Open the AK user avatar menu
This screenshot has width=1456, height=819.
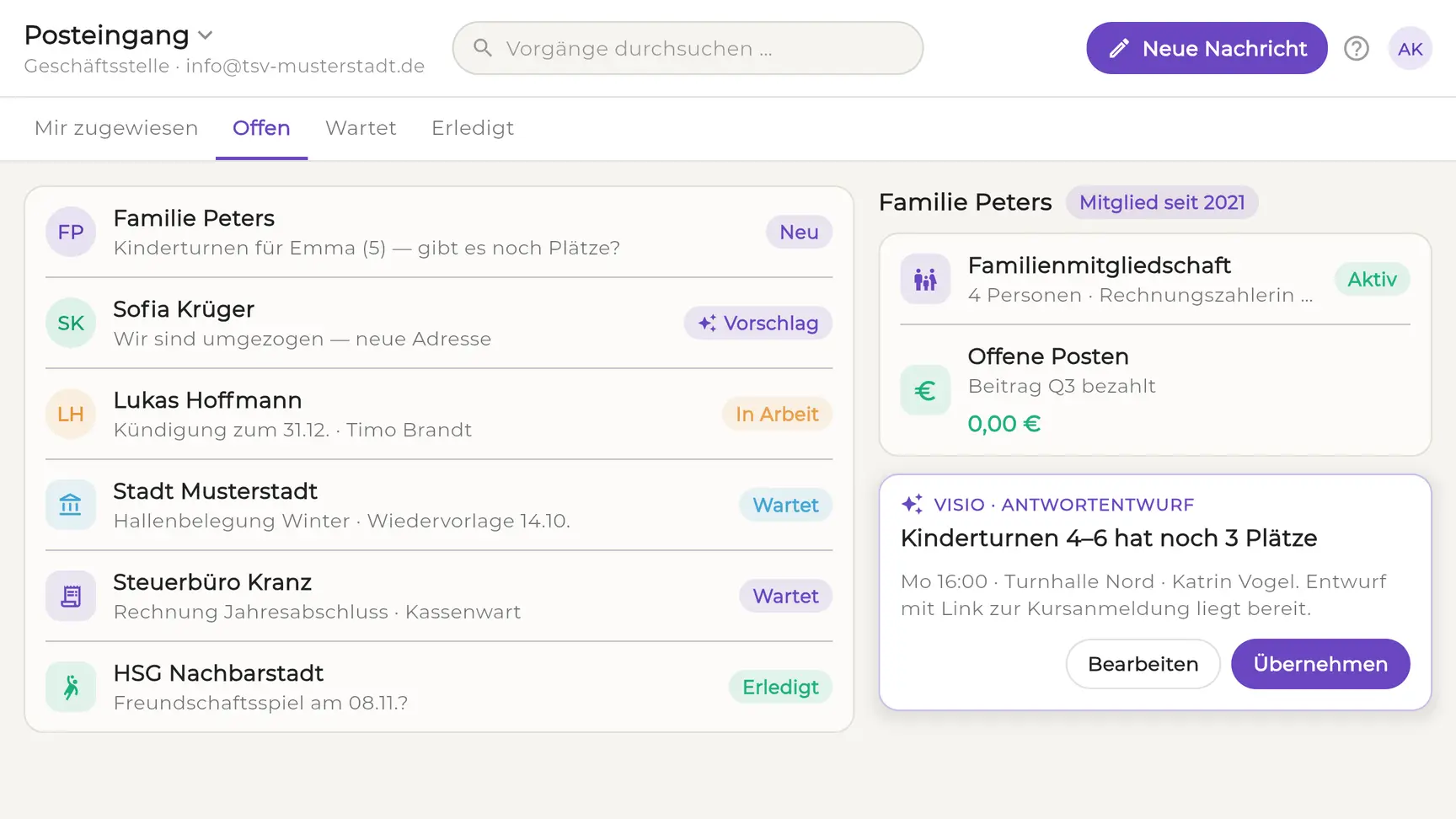click(1410, 49)
